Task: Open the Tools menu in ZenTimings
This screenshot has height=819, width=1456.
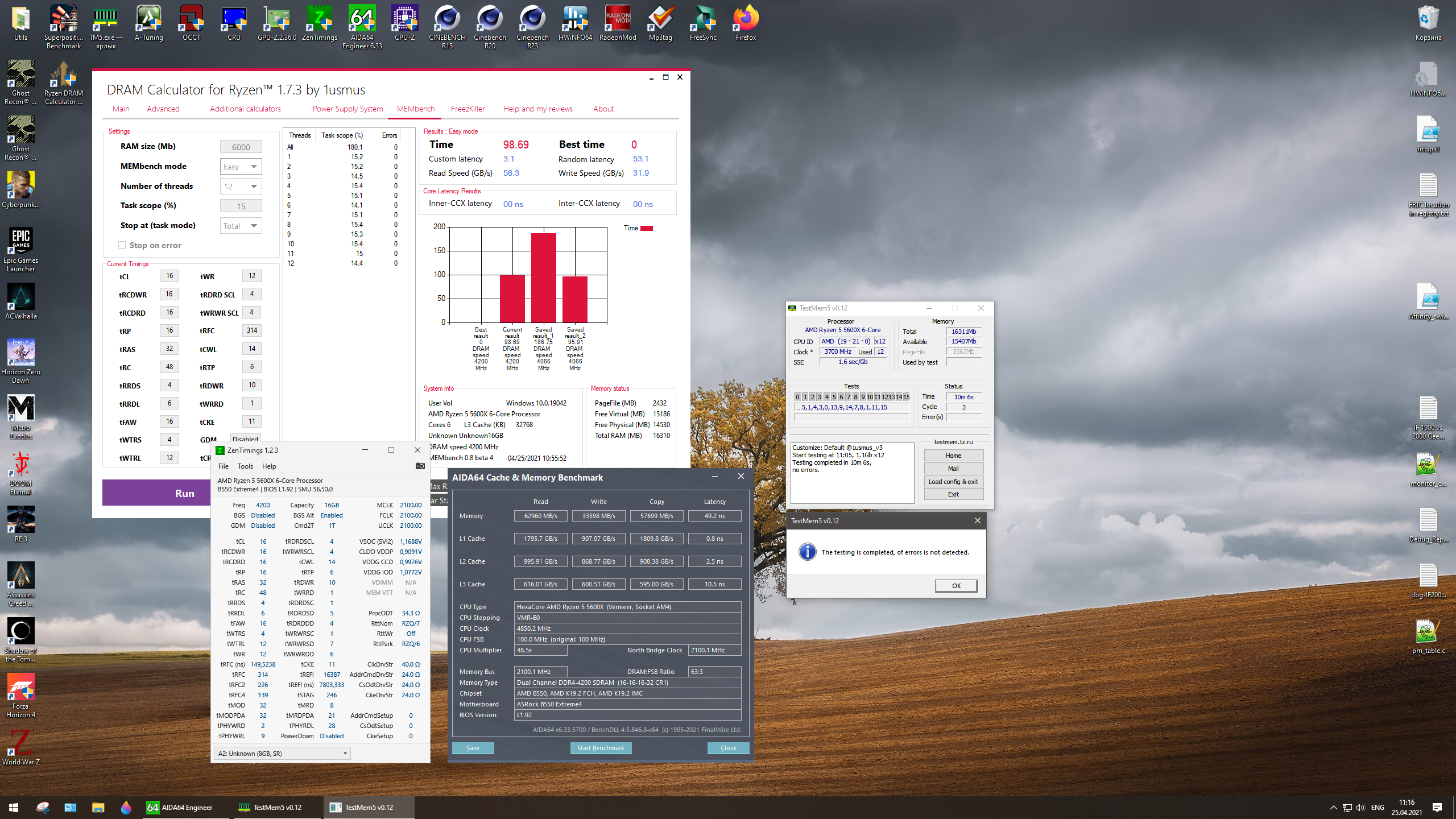Action: [x=245, y=466]
